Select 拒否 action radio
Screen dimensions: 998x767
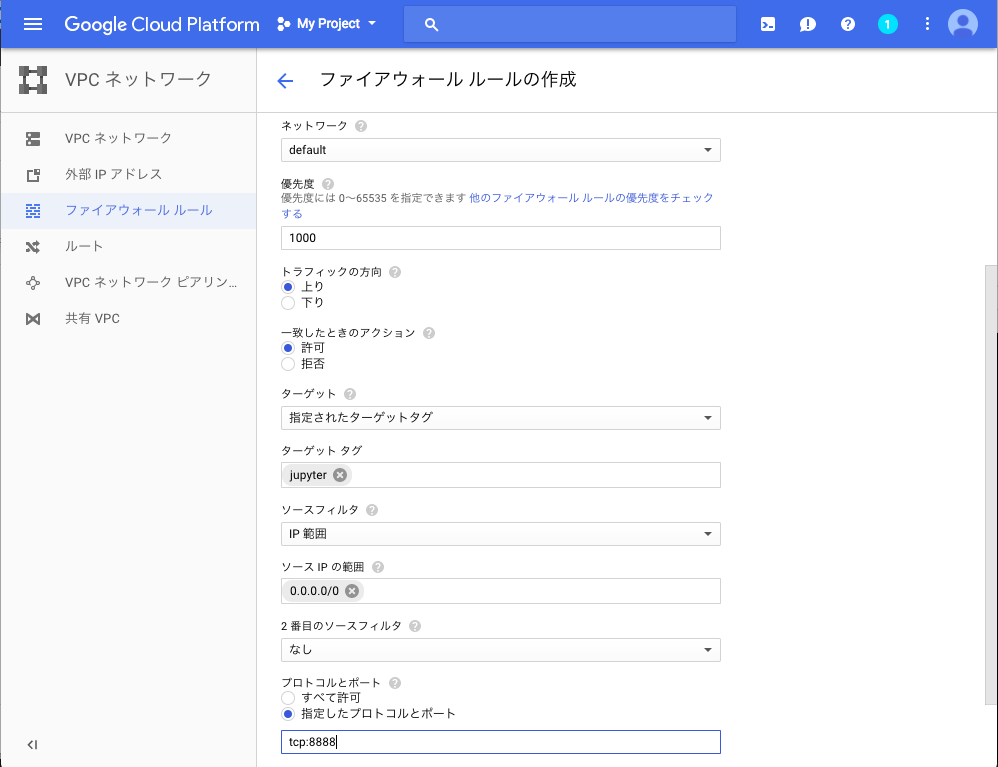click(288, 364)
